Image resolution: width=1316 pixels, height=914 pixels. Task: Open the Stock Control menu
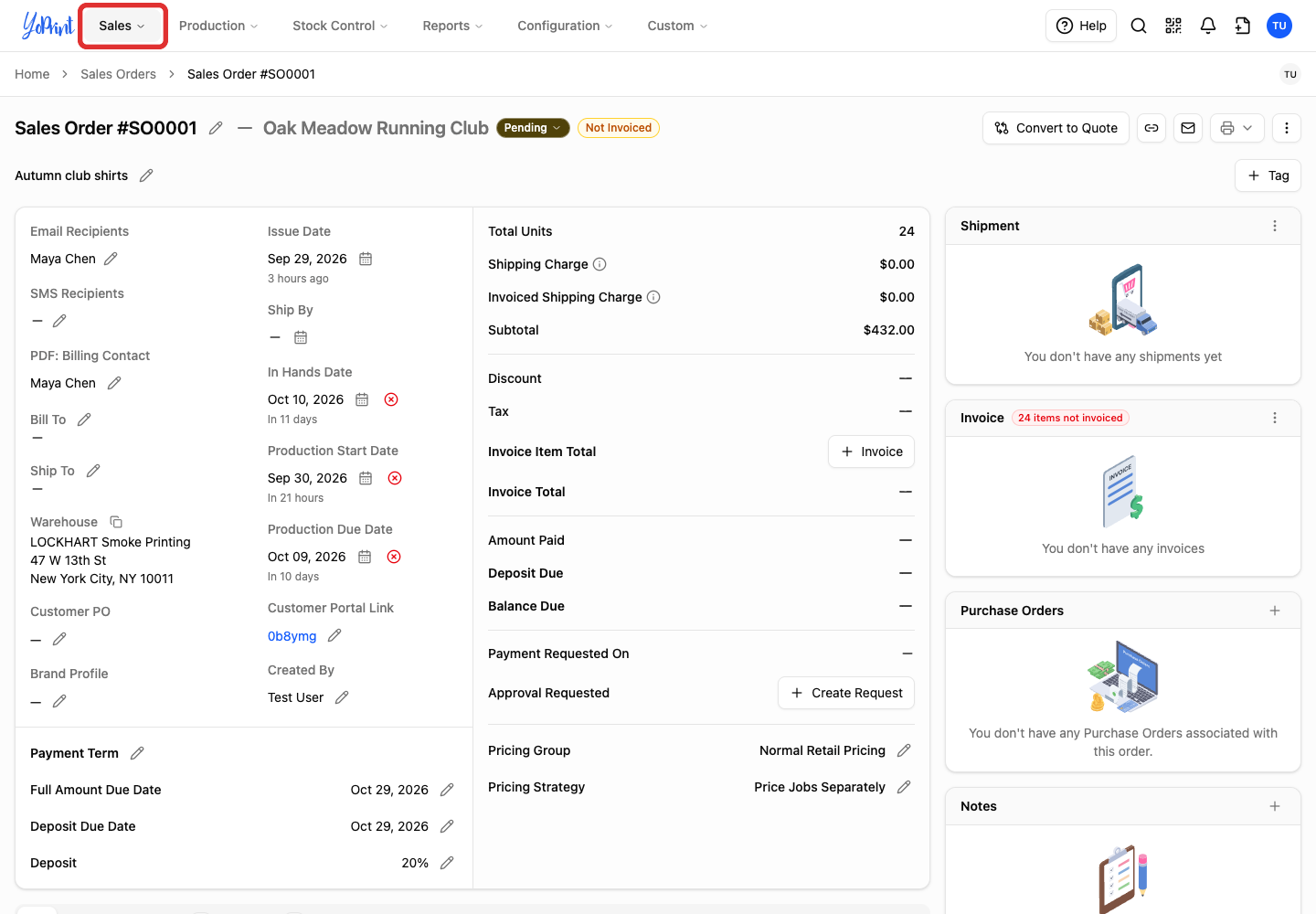[x=340, y=26]
